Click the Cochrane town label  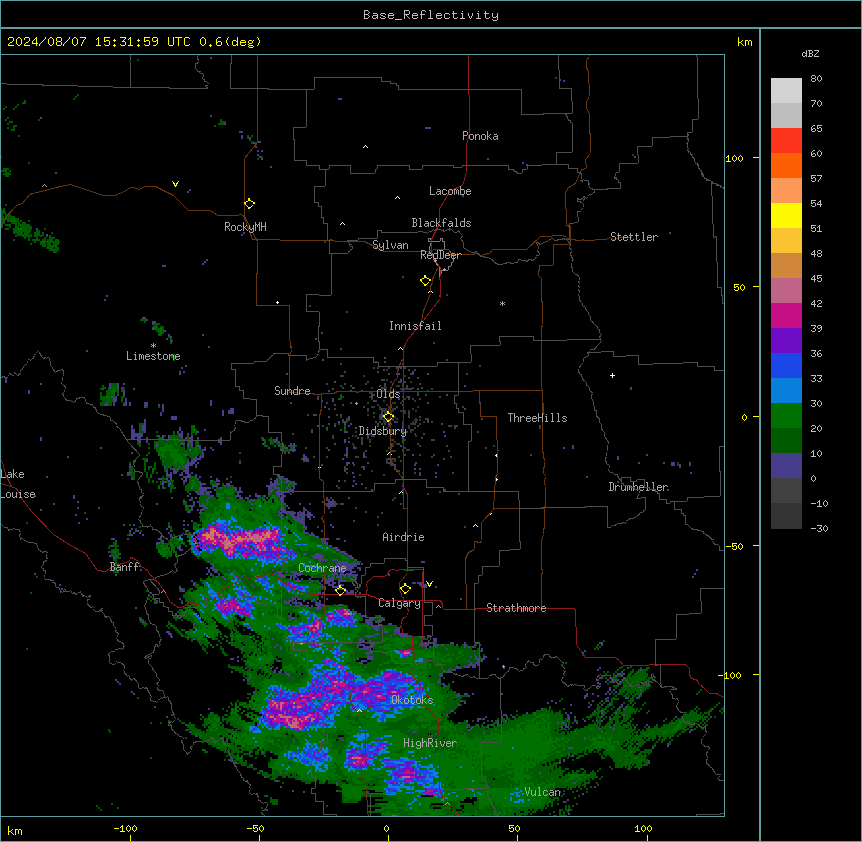[x=322, y=568]
